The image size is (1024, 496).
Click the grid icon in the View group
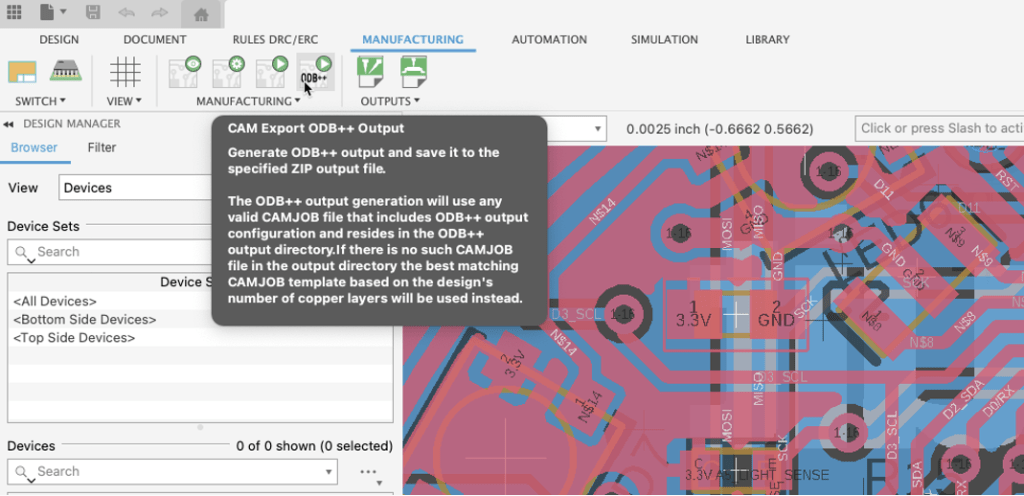pyautogui.click(x=125, y=73)
